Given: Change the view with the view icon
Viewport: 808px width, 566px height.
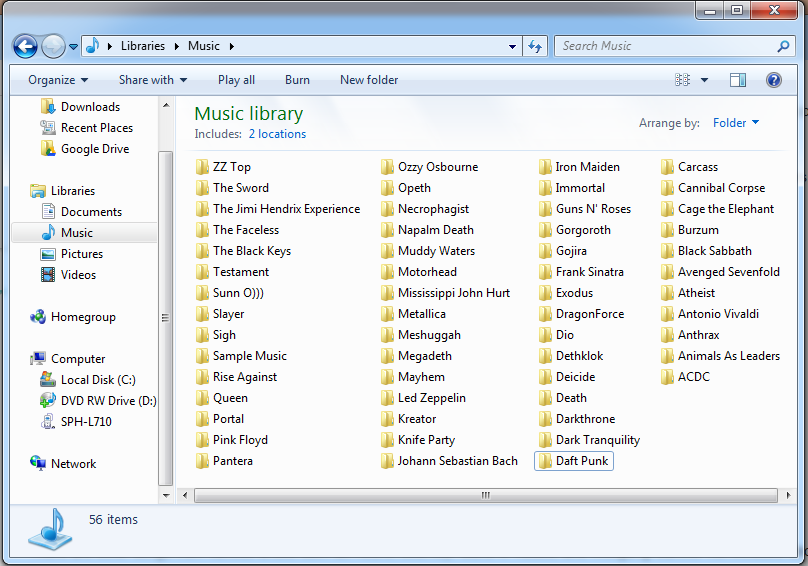Looking at the screenshot, I should click(682, 80).
